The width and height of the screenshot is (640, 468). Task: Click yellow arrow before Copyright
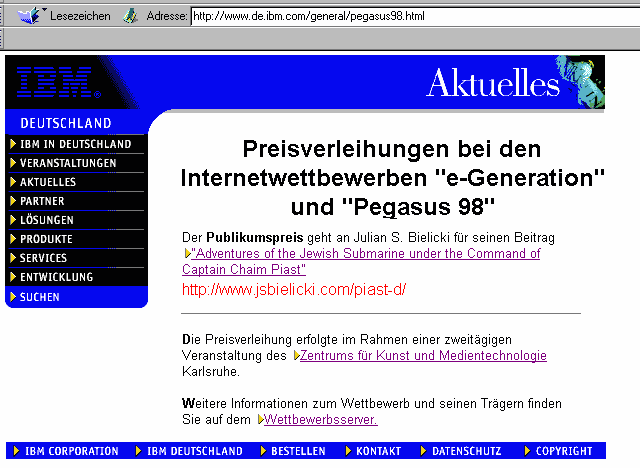pos(527,451)
